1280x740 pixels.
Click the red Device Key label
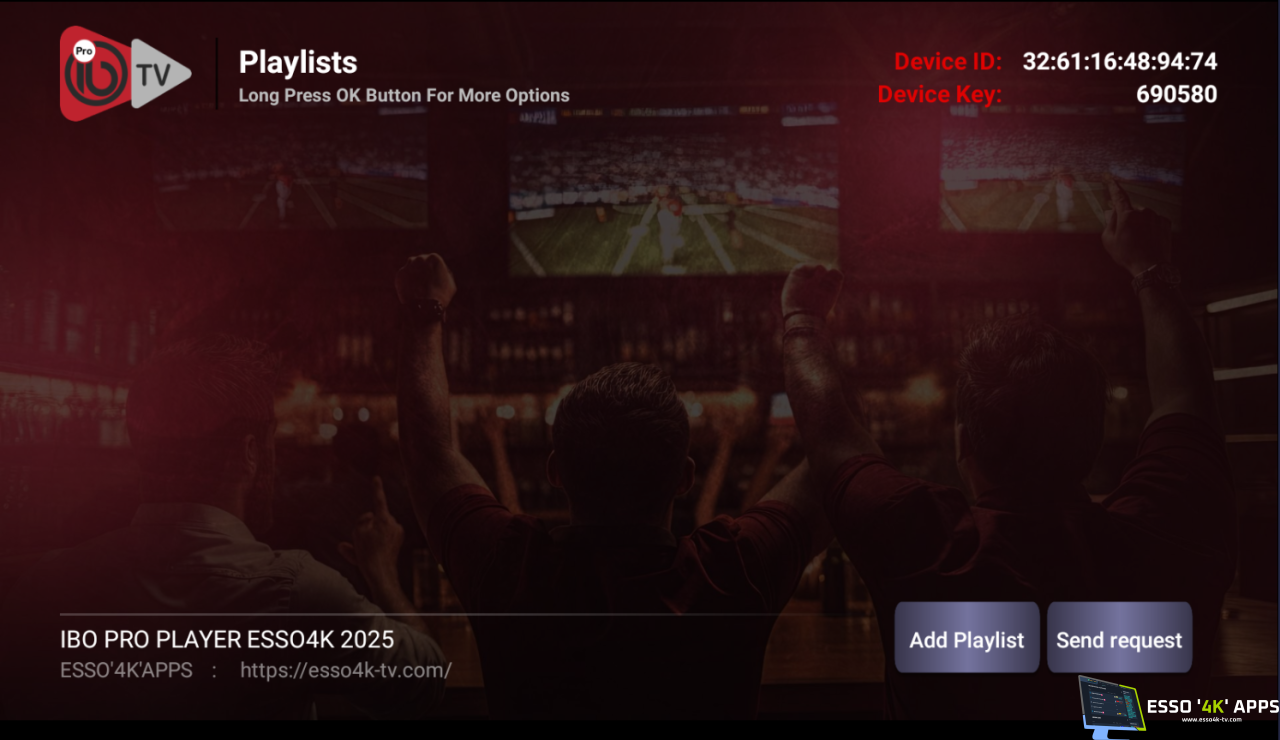tap(940, 95)
